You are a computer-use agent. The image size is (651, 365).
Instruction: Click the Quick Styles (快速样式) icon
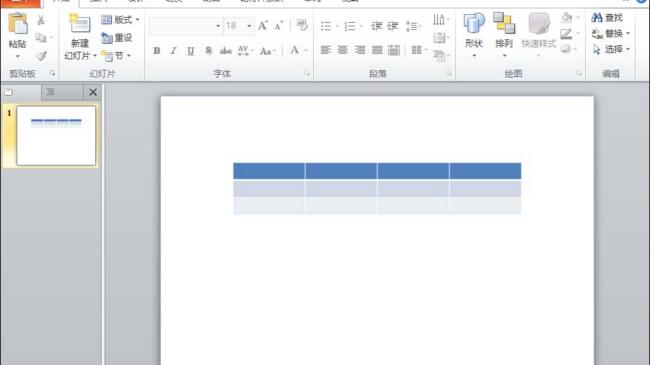point(539,24)
